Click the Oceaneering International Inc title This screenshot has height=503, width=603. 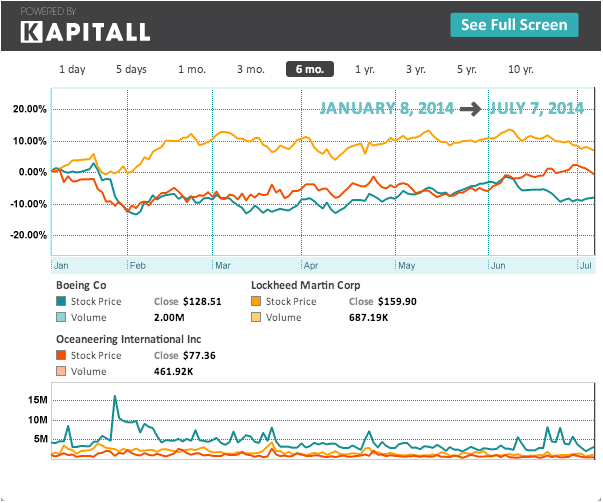(x=129, y=339)
